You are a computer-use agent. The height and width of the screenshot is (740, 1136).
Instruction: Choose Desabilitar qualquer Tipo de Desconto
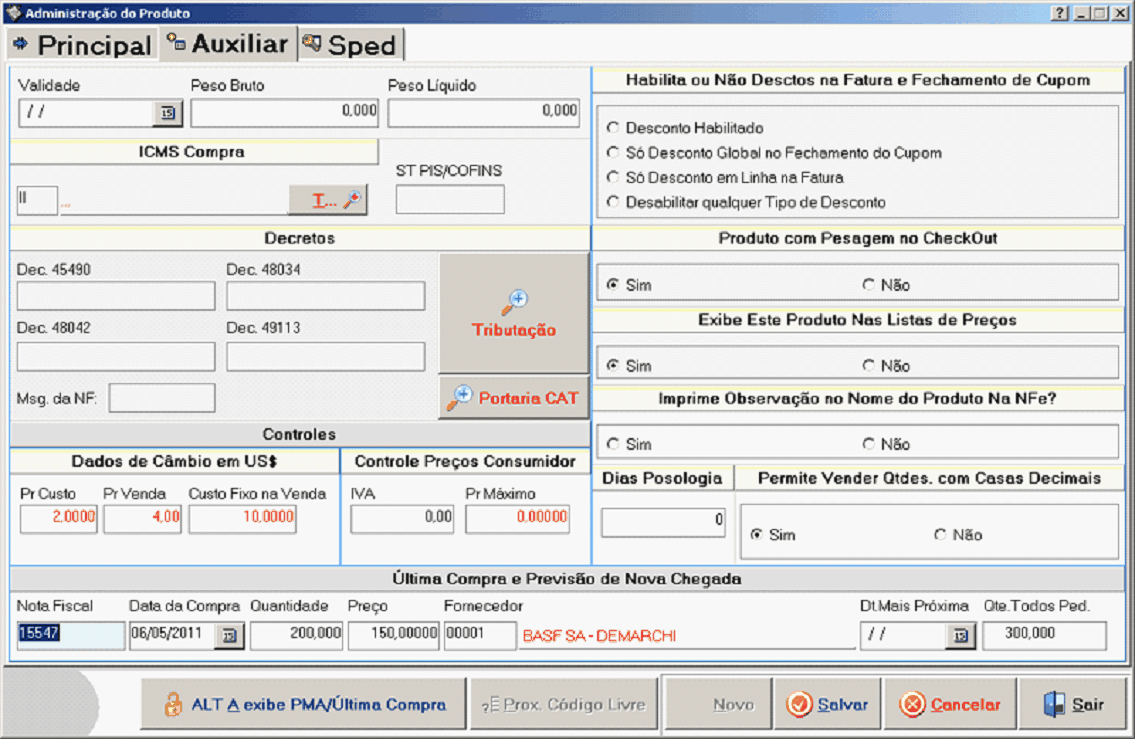pos(613,203)
